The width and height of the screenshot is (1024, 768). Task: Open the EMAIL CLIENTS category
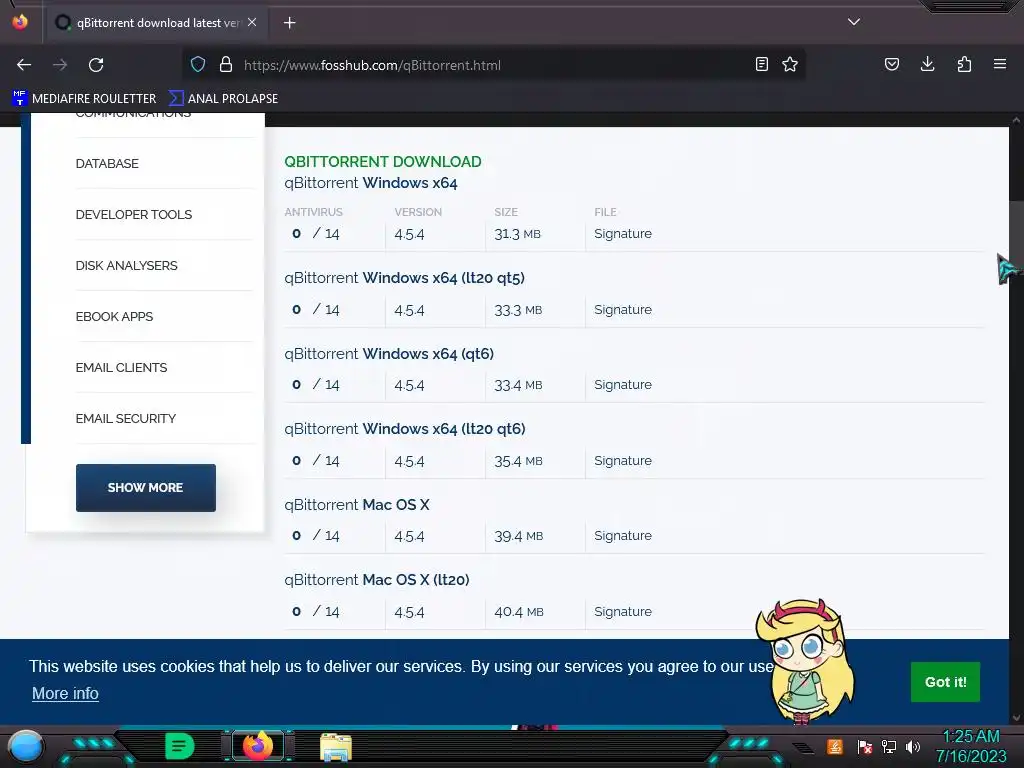tap(121, 367)
